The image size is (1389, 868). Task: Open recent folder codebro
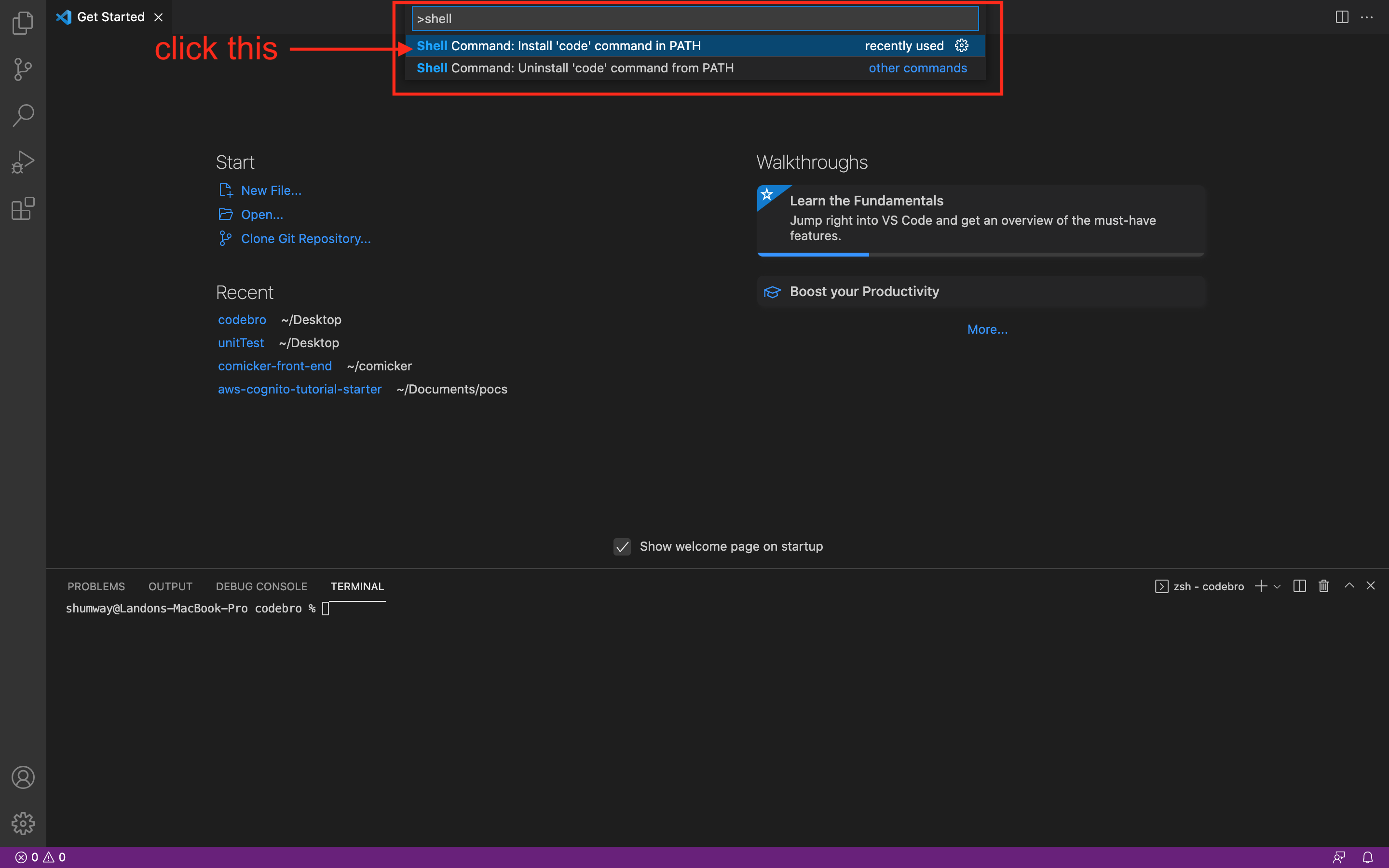[242, 320]
